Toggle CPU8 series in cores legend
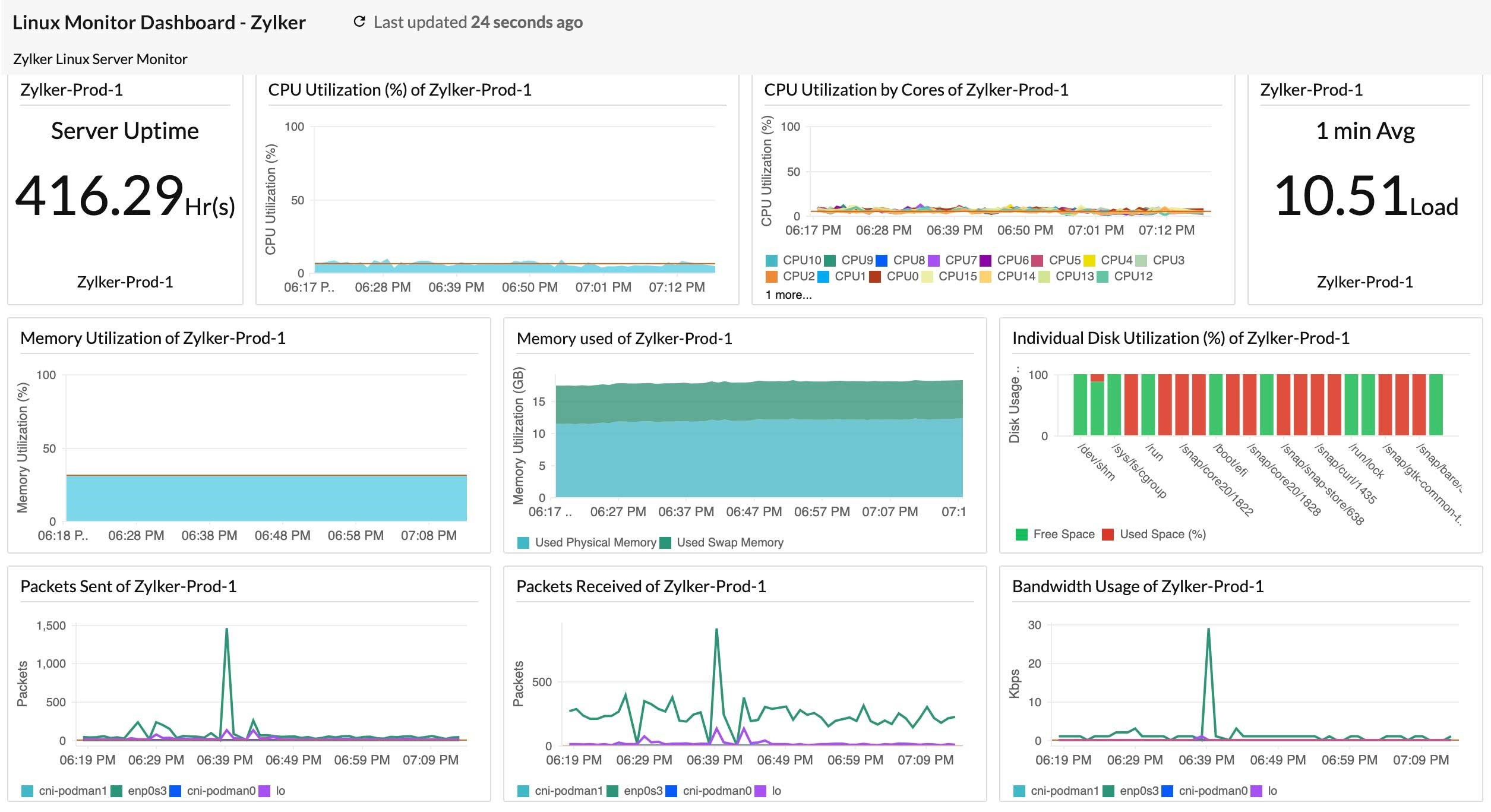The height and width of the screenshot is (812, 1491). point(901,260)
